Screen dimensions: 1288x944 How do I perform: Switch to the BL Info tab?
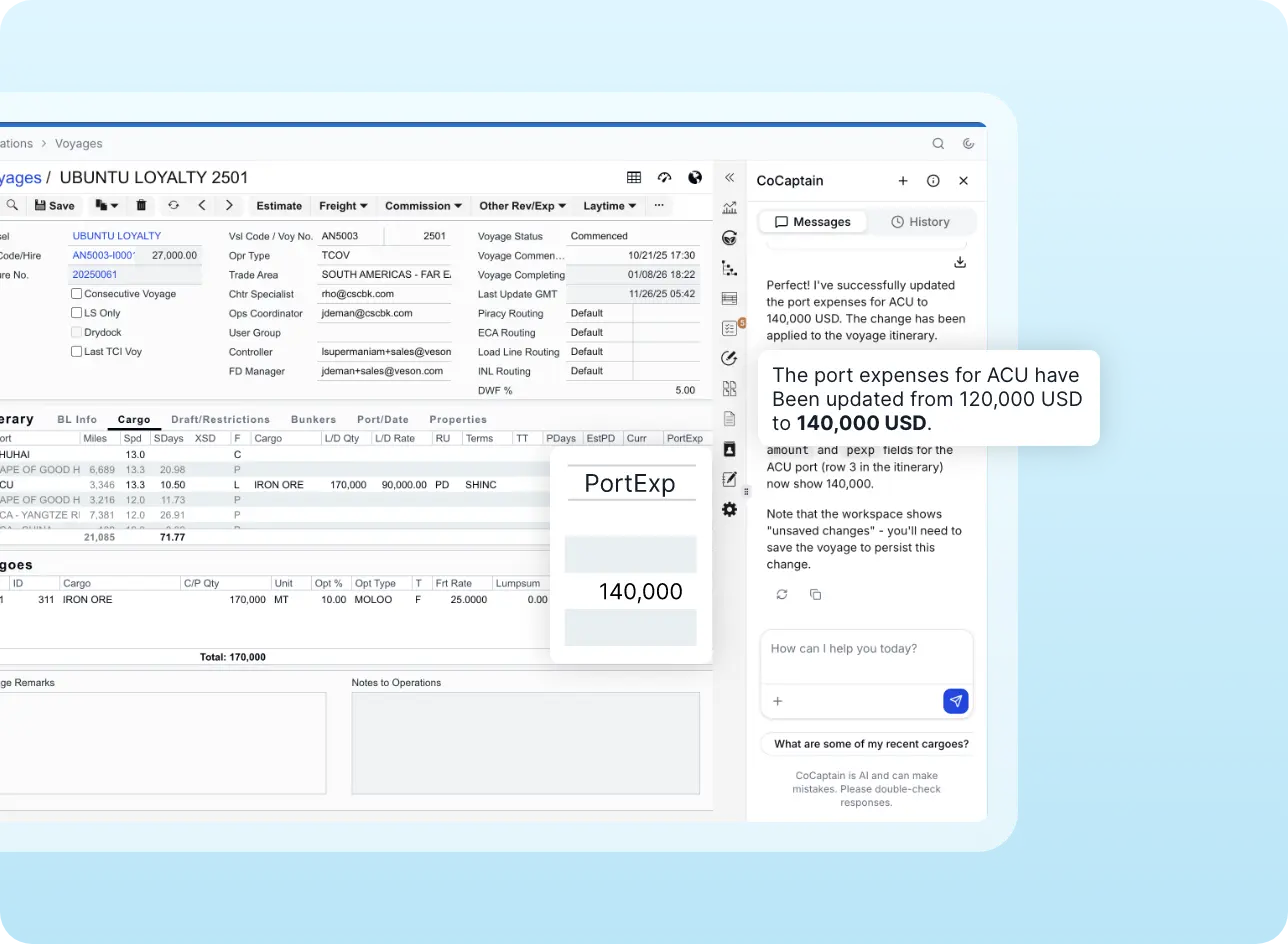(x=77, y=420)
